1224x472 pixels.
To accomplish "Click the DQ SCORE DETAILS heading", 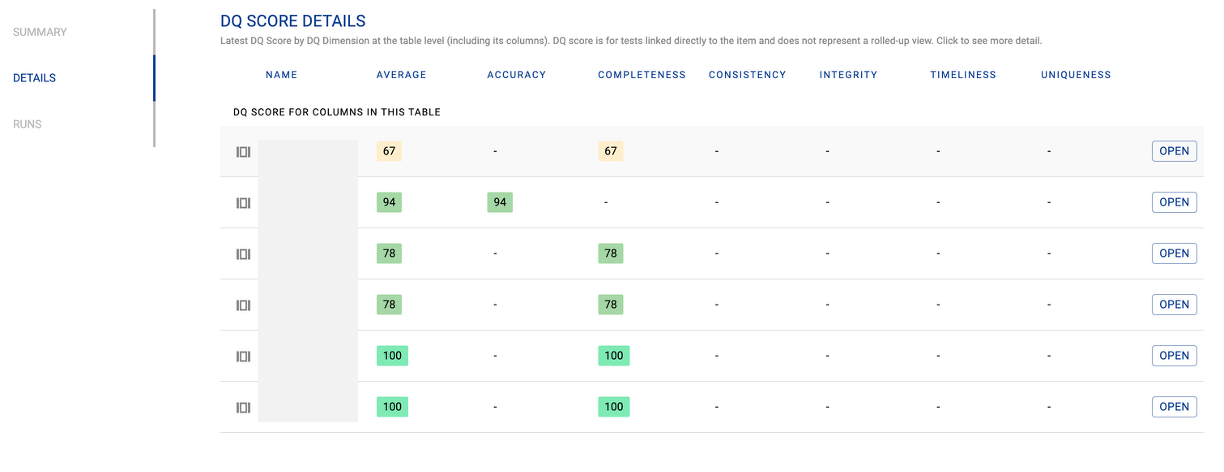I will tap(293, 20).
